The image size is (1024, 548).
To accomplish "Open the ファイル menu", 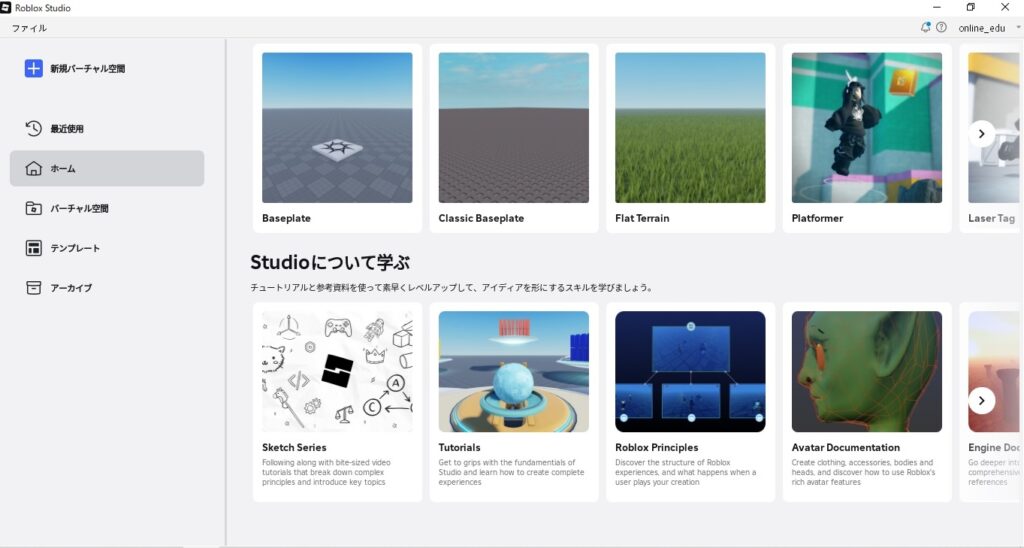I will (29, 28).
